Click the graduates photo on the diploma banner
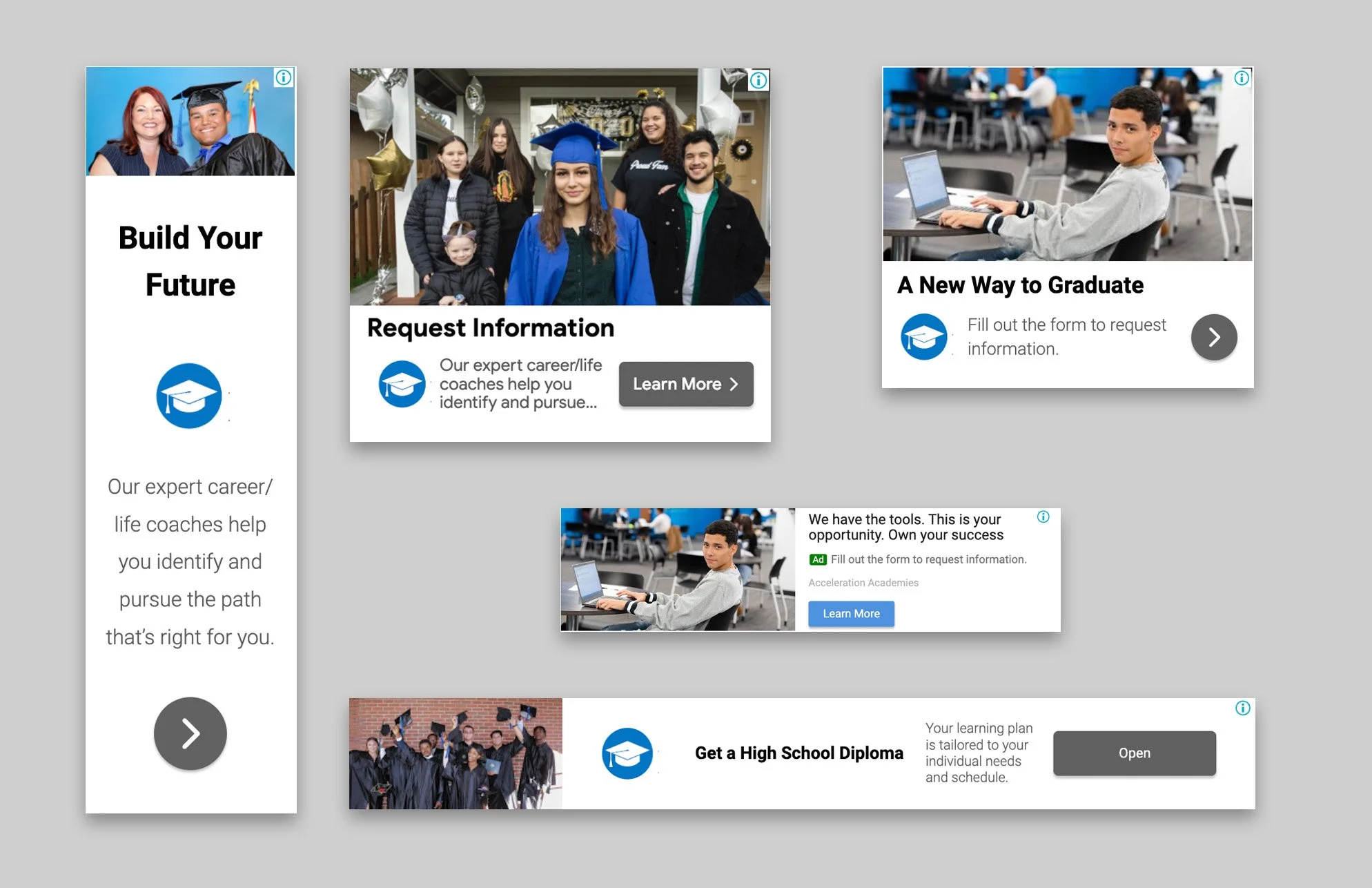1372x888 pixels. [x=455, y=753]
